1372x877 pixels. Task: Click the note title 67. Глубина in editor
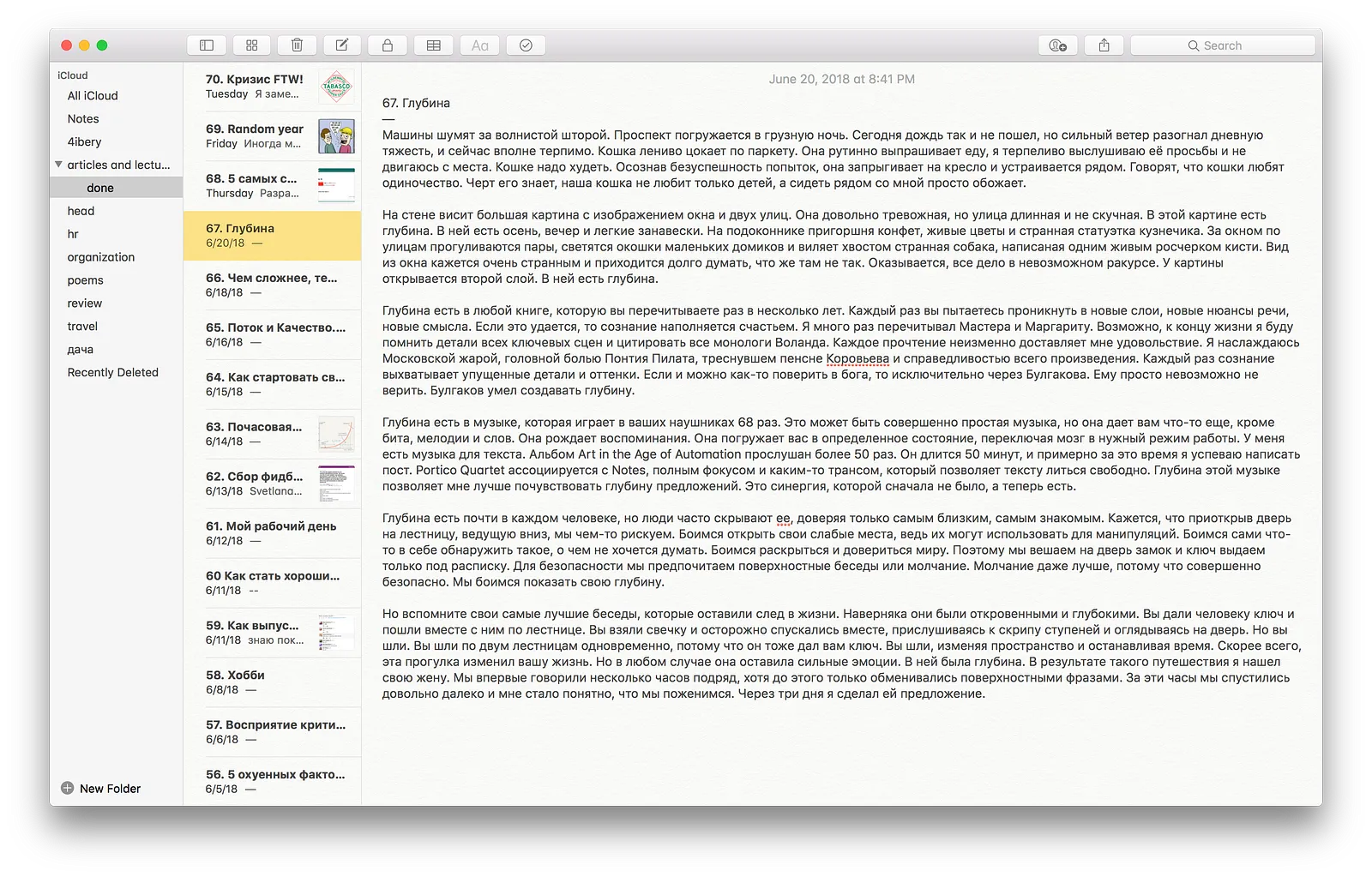tap(416, 103)
